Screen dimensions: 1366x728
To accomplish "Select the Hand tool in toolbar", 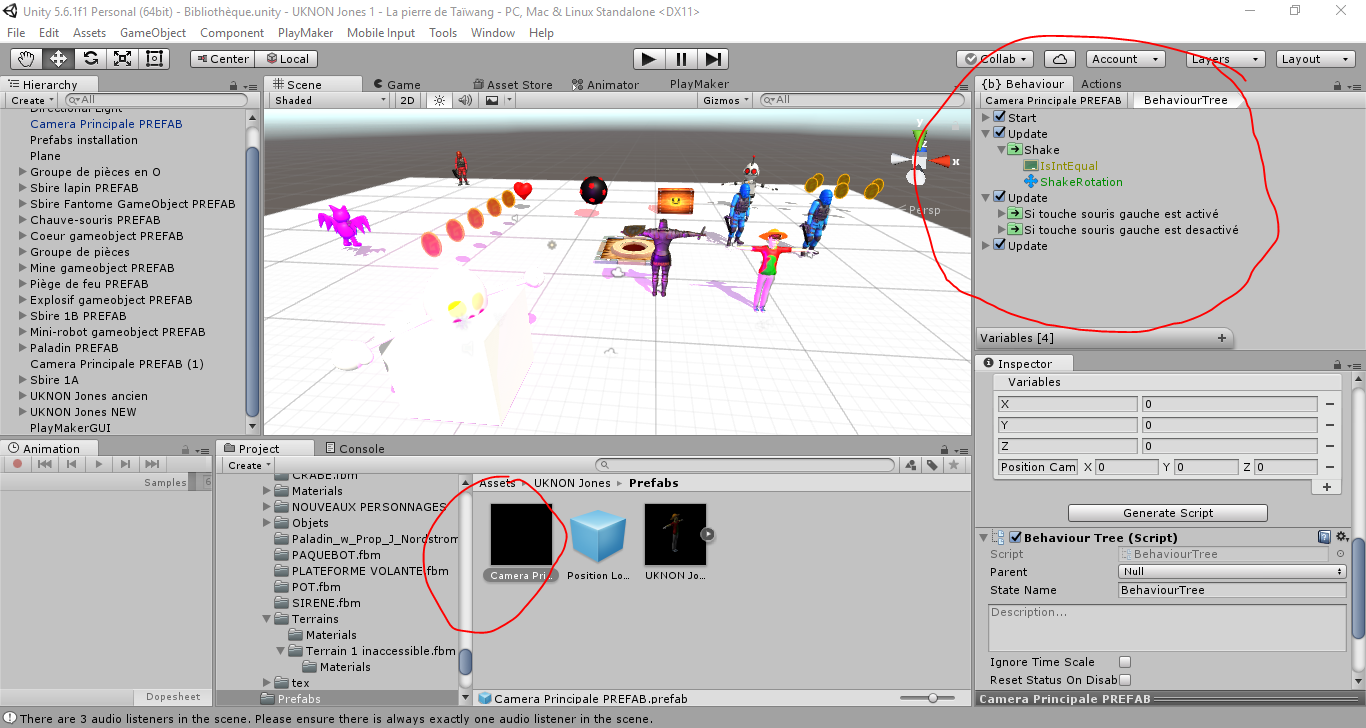I will 26,59.
